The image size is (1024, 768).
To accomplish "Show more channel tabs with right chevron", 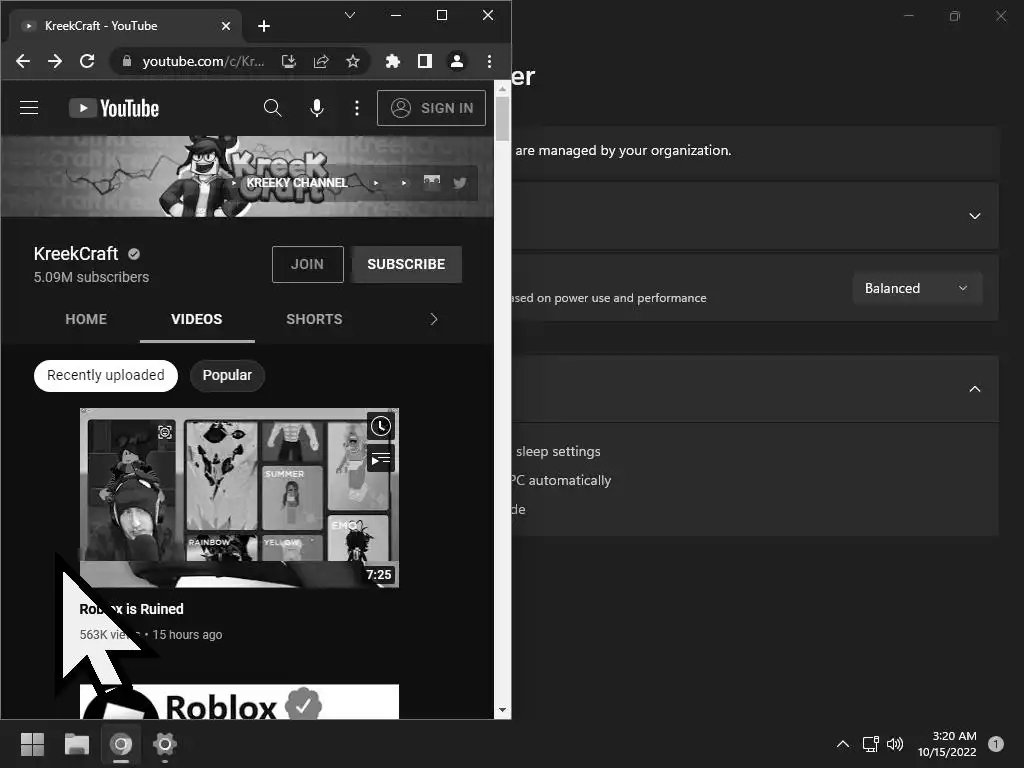I will pos(434,319).
